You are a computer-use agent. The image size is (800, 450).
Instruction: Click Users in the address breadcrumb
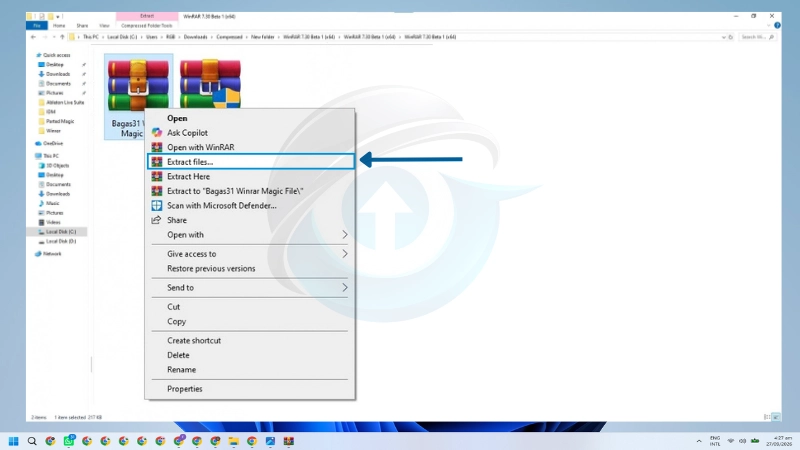(x=152, y=37)
